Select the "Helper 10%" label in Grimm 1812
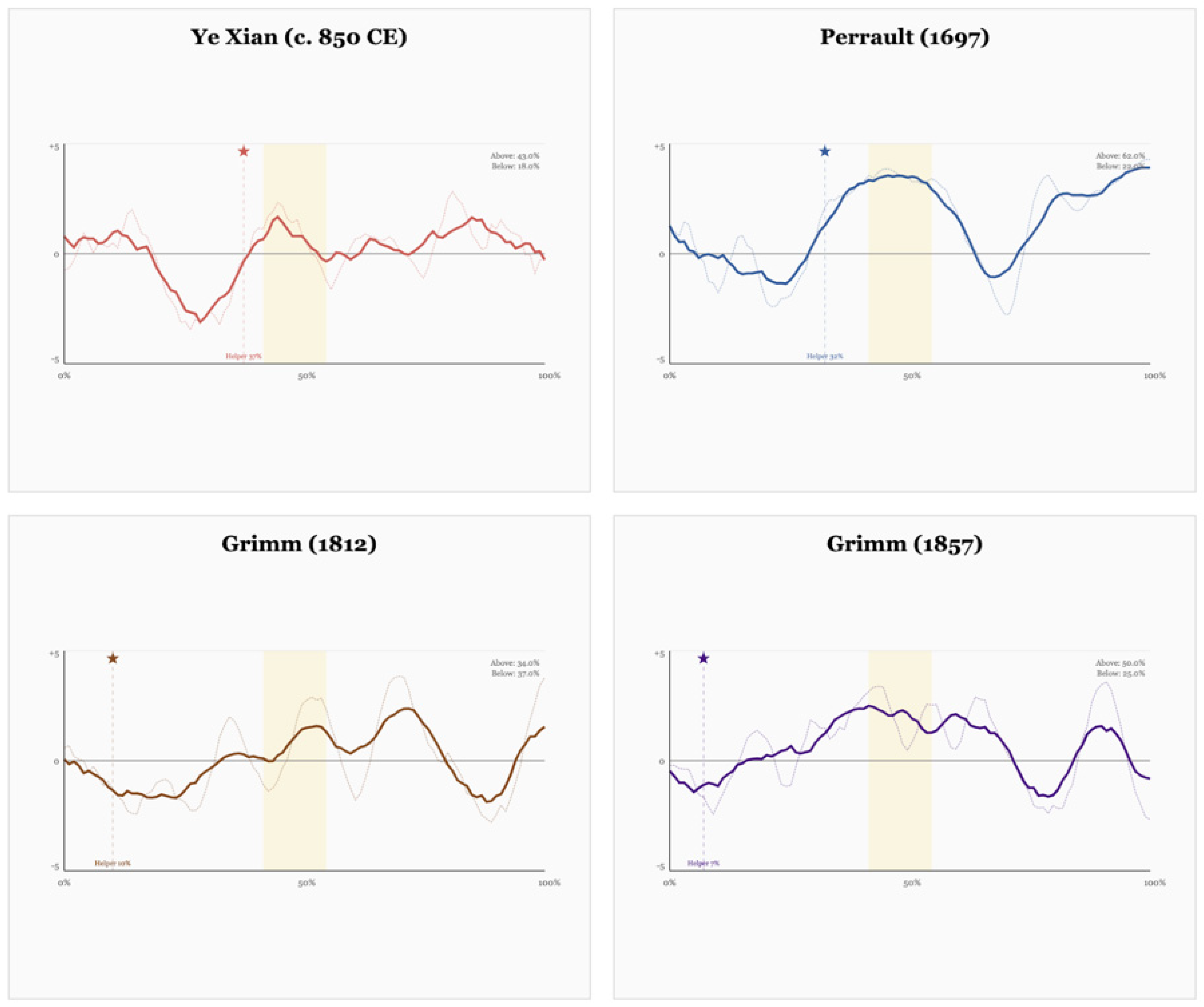This screenshot has height=1007, width=1204. 113,863
